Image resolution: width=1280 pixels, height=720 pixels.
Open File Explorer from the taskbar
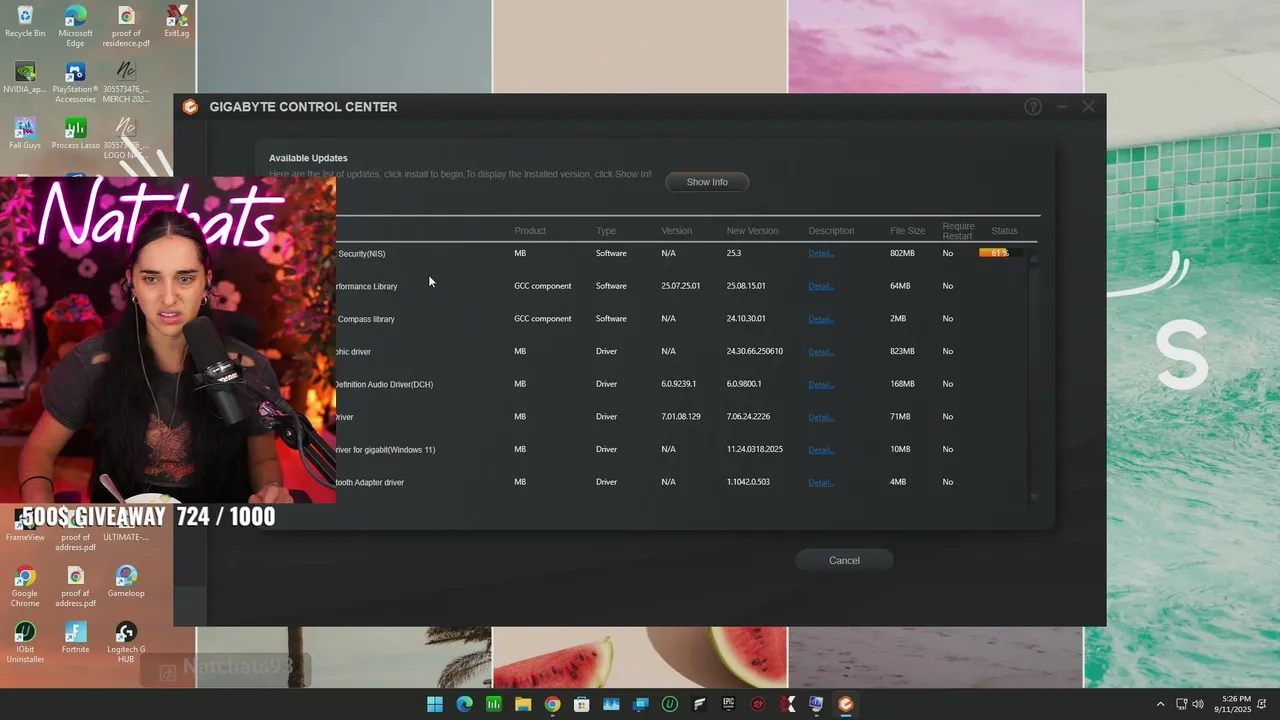[523, 704]
